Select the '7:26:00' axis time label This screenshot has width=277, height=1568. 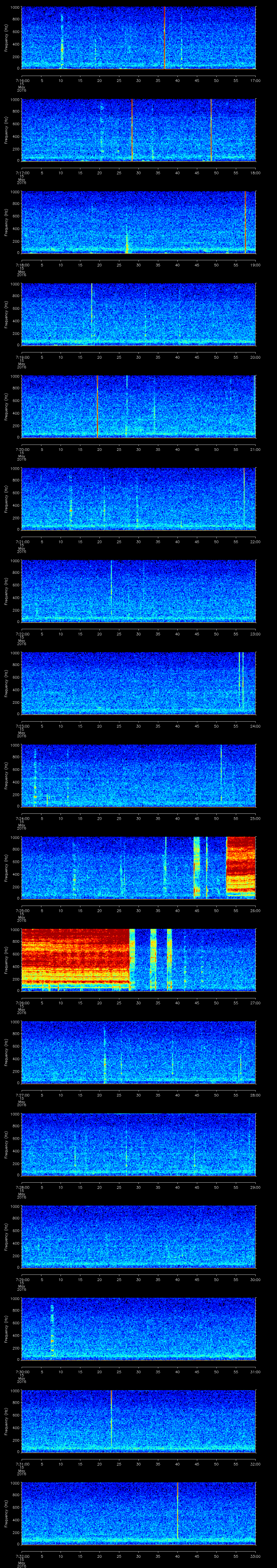pyautogui.click(x=22, y=1003)
